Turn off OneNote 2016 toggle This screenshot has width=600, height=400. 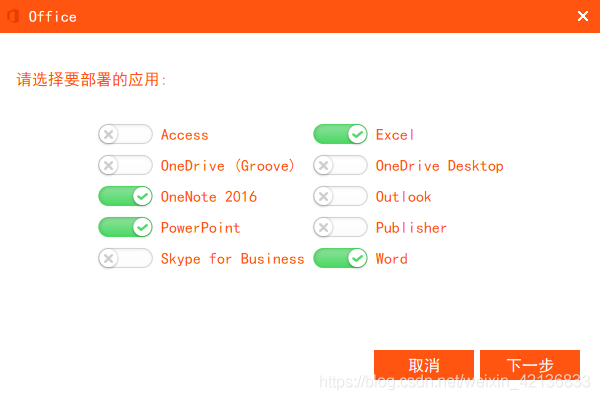tap(126, 196)
